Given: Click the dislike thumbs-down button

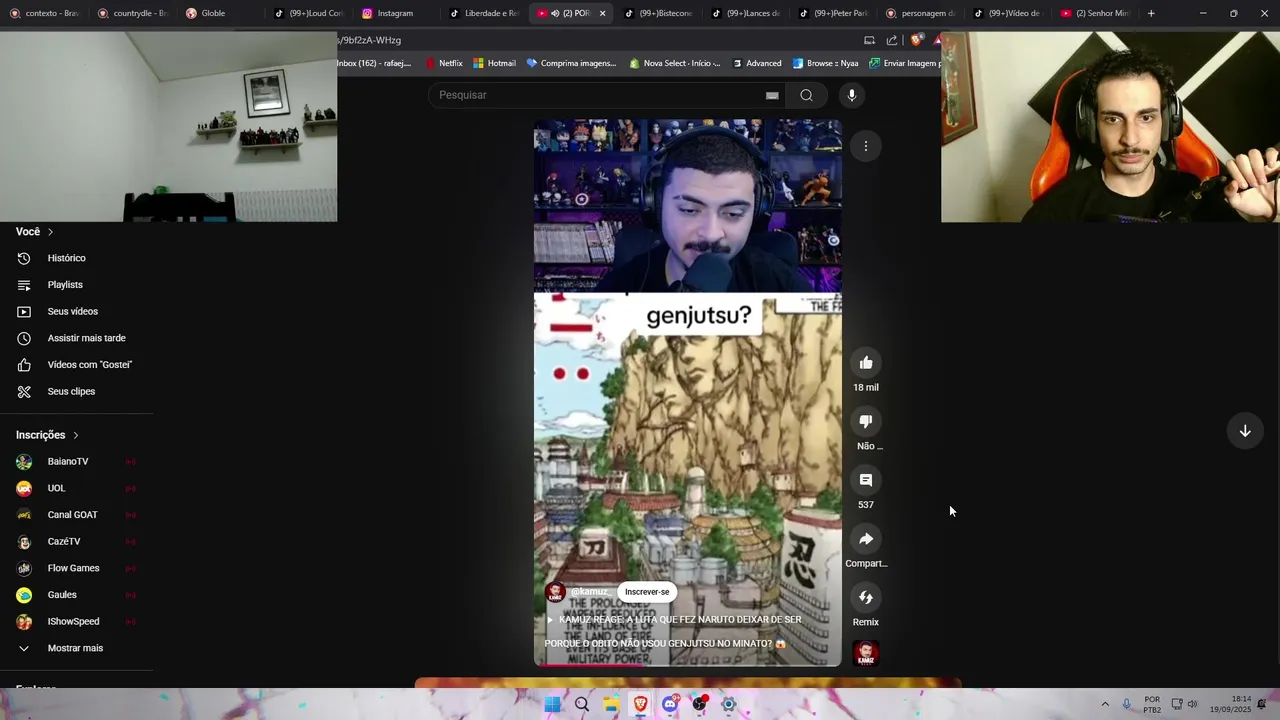Looking at the screenshot, I should coord(866,421).
